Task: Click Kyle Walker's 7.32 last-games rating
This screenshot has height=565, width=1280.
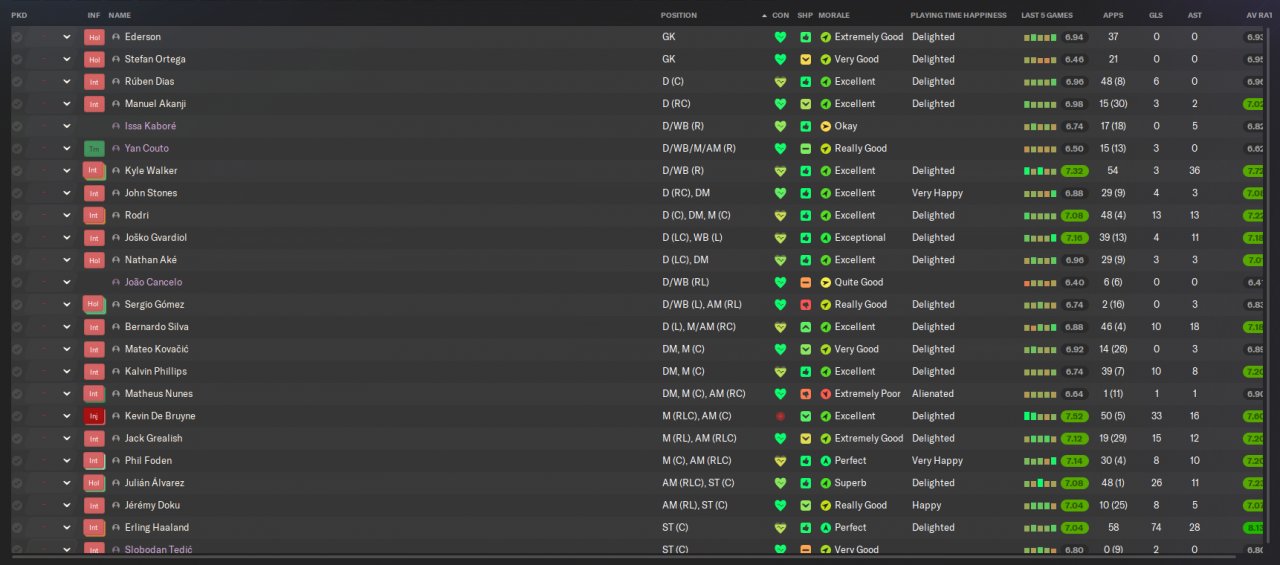Action: [1074, 171]
